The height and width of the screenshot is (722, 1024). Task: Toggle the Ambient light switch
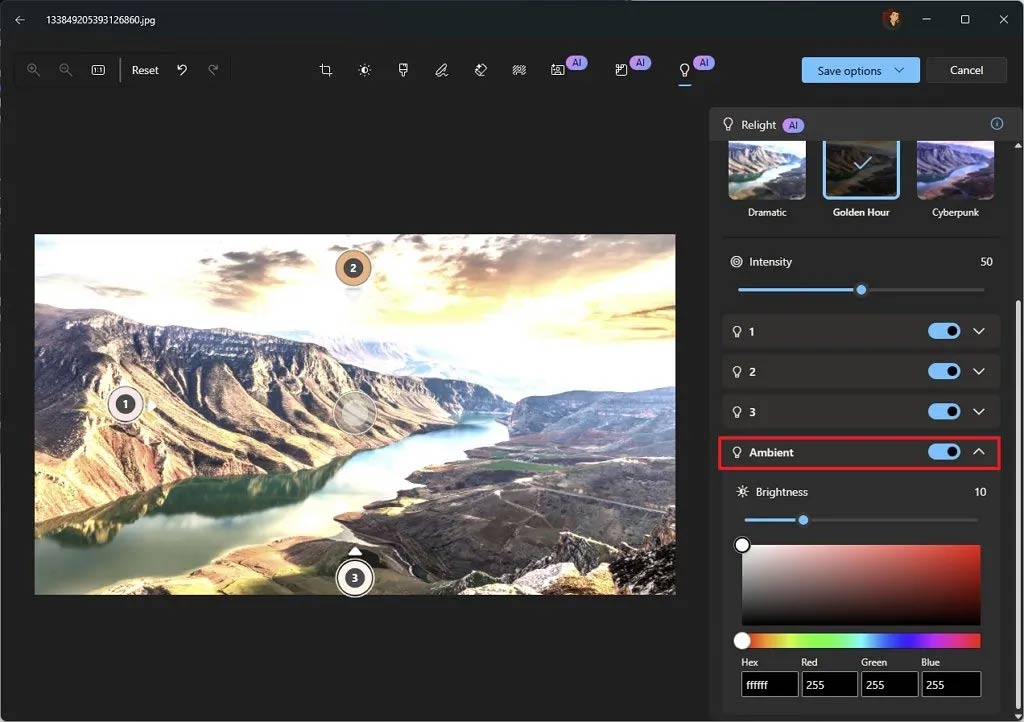943,452
